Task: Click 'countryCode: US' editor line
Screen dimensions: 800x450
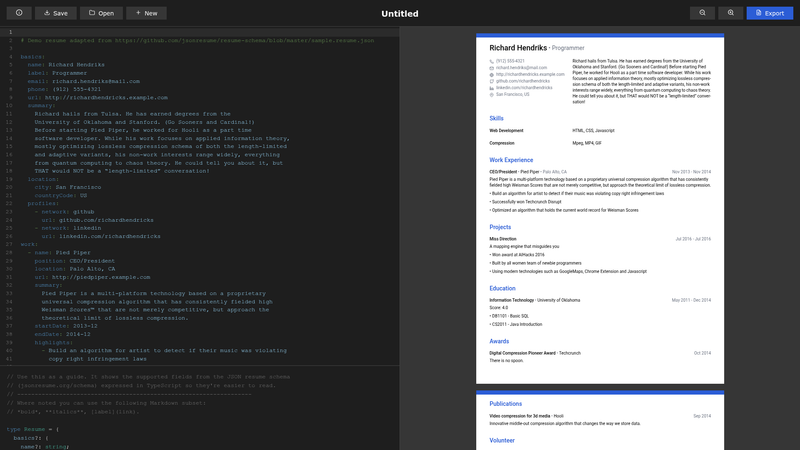Action: tap(61, 195)
